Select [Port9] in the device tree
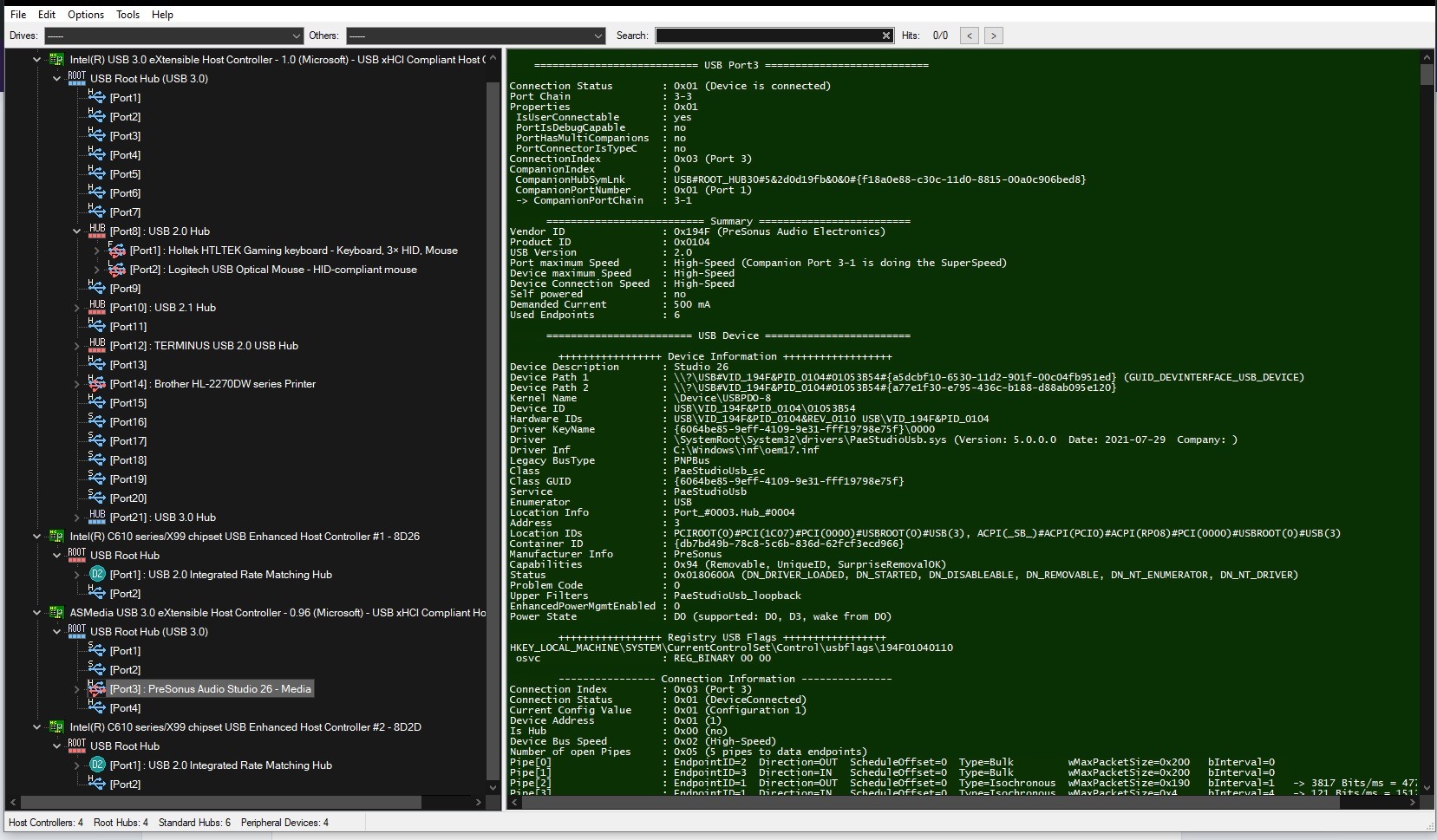Viewport: 1437px width, 840px height. coord(125,289)
